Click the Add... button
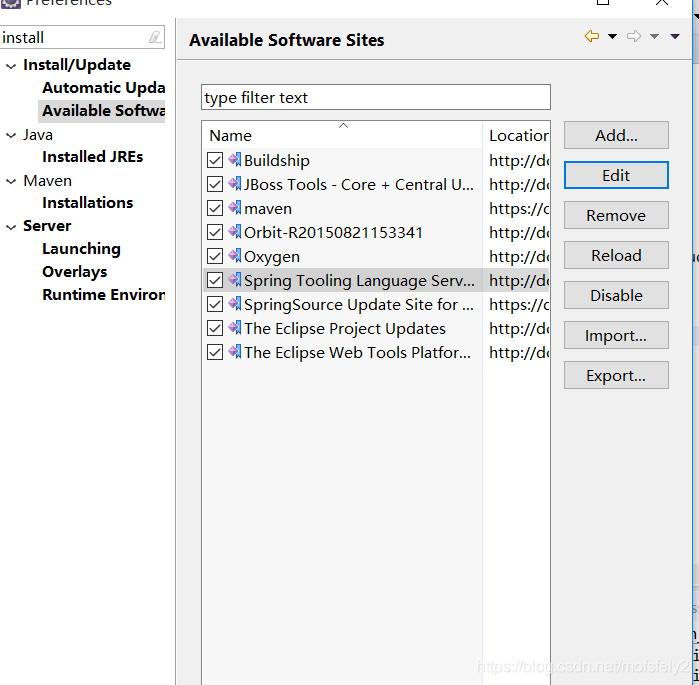The image size is (699, 685). click(616, 135)
